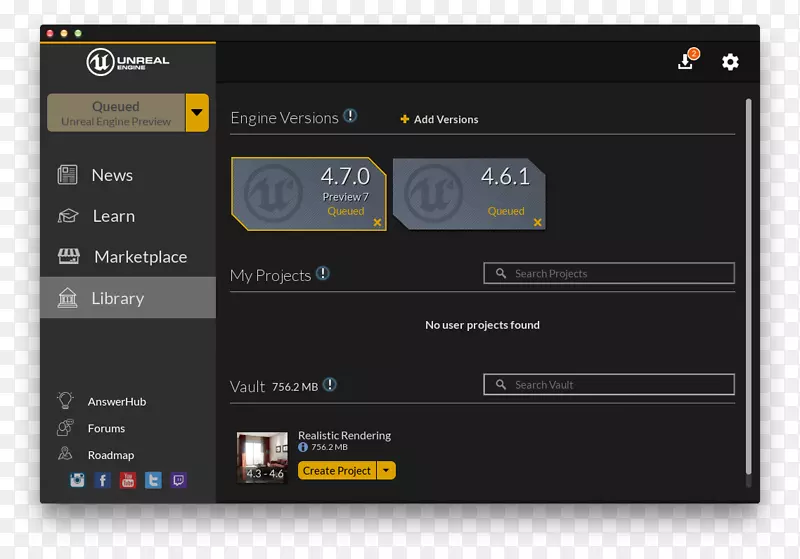Viewport: 800px width, 559px height.
Task: Open the Forums link
Action: click(x=106, y=428)
